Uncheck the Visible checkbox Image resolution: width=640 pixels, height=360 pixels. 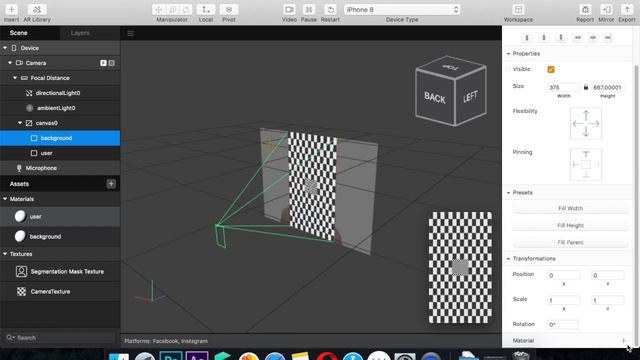click(551, 69)
